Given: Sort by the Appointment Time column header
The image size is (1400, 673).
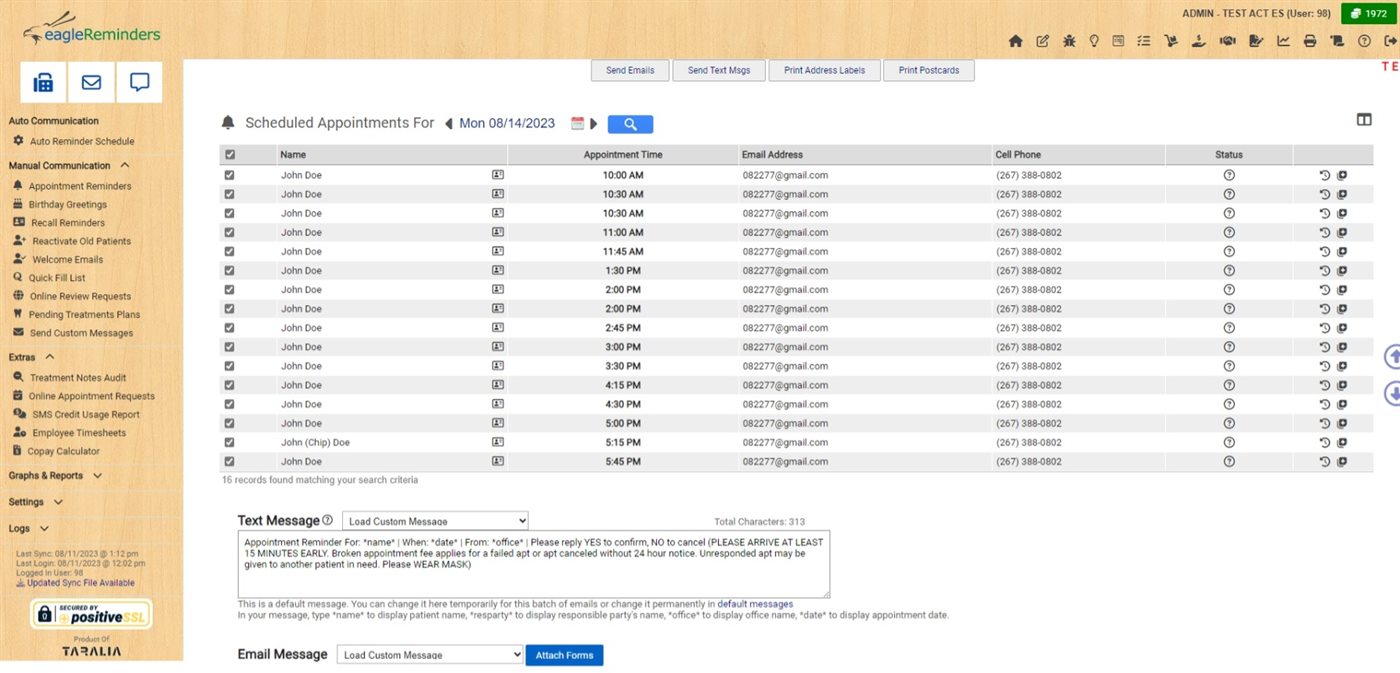Looking at the screenshot, I should (623, 155).
